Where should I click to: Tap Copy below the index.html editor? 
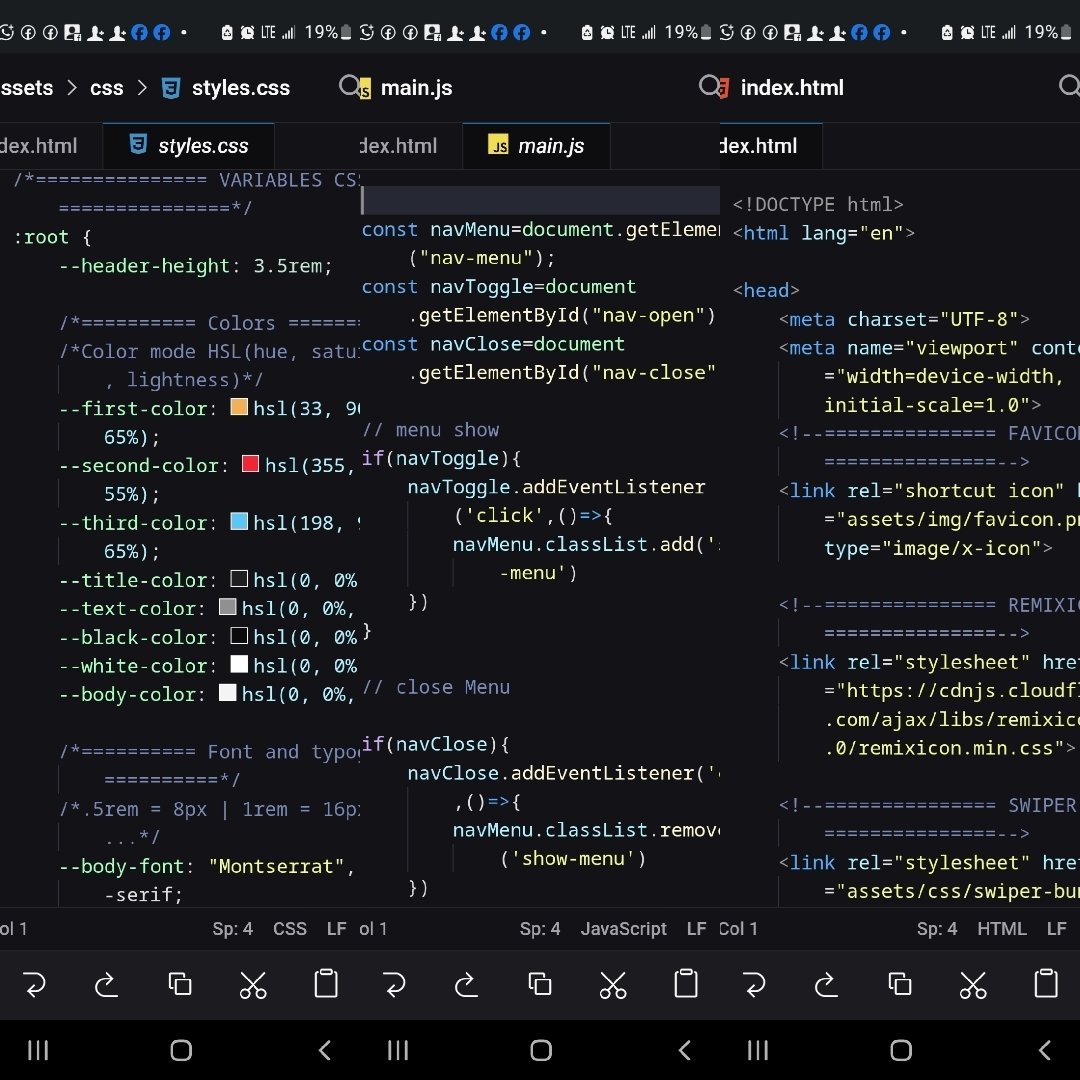[900, 984]
